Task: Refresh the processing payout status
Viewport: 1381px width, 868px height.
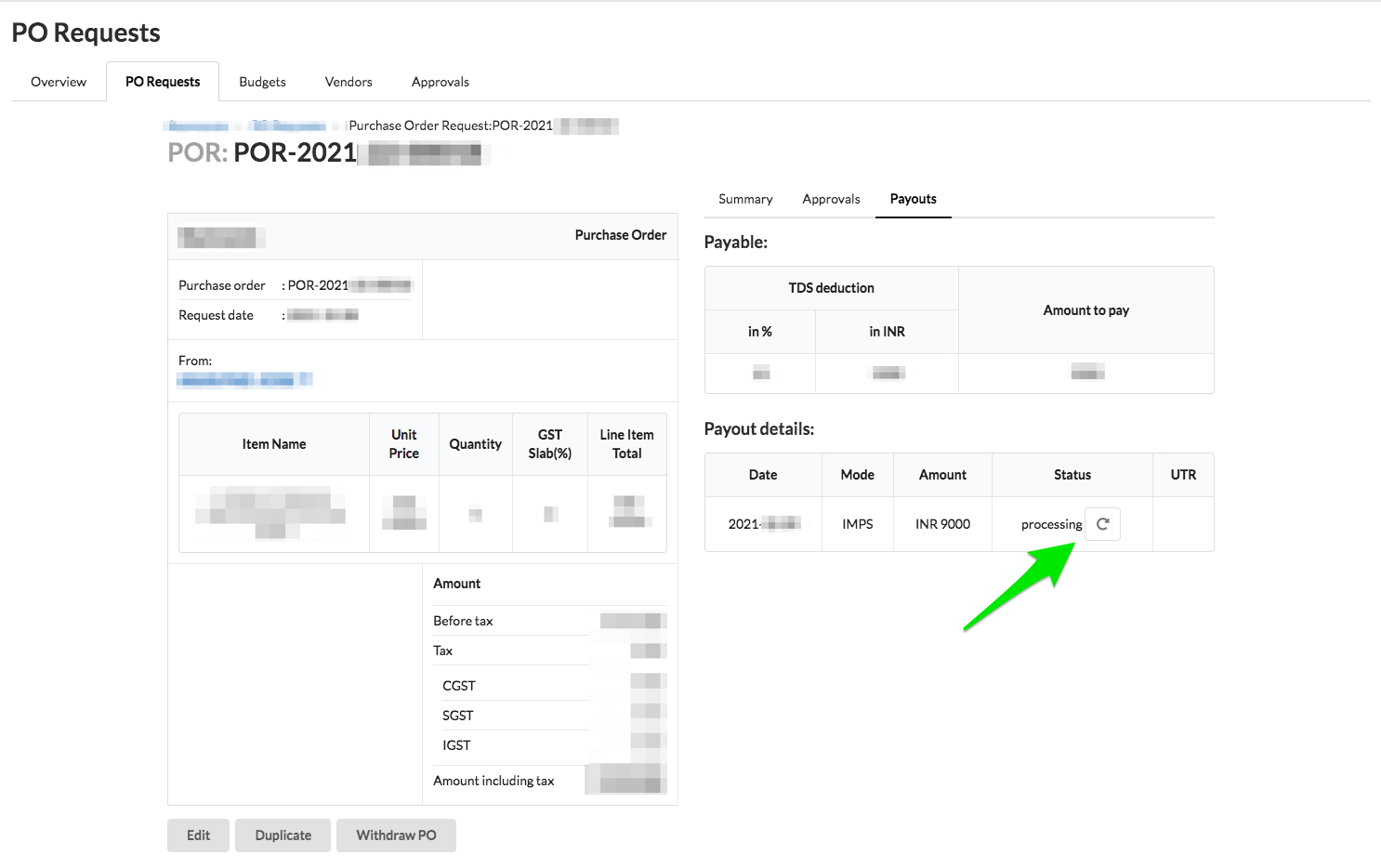Action: (x=1102, y=523)
